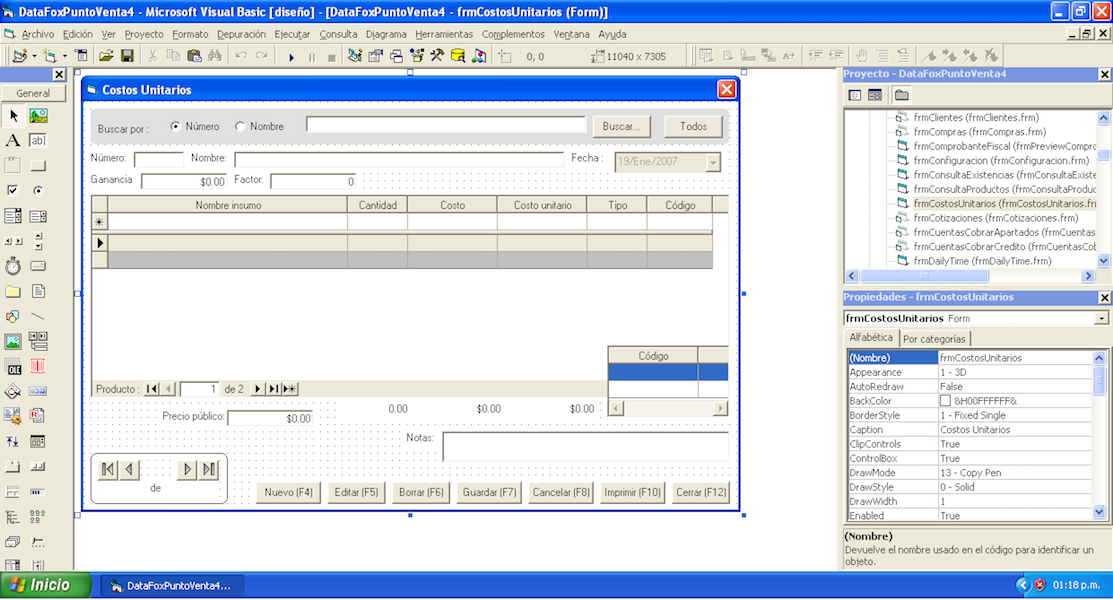The image size is (1113, 600).
Task: Save the project using the floppy disk icon
Action: (128, 56)
